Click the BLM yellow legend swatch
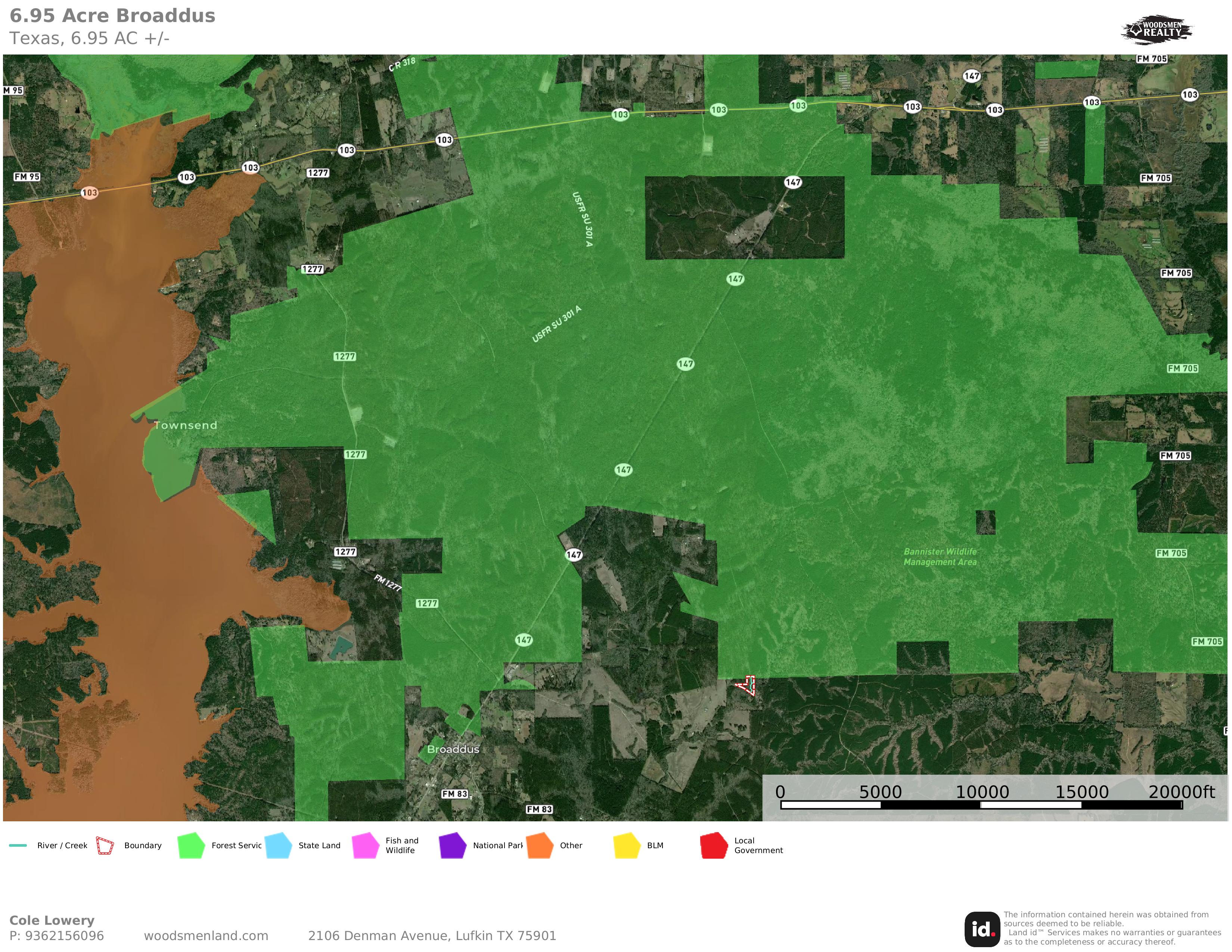1232x952 pixels. point(627,845)
